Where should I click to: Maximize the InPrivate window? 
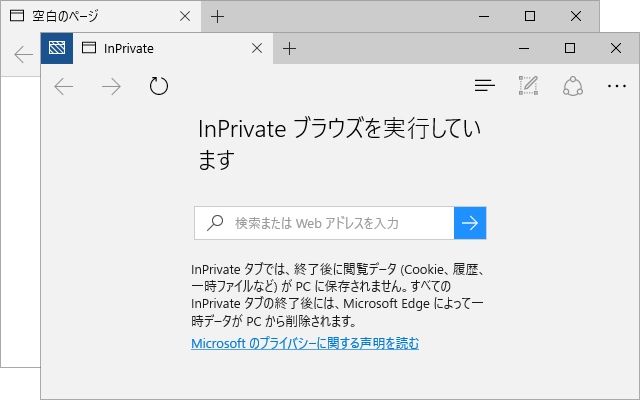pos(570,49)
